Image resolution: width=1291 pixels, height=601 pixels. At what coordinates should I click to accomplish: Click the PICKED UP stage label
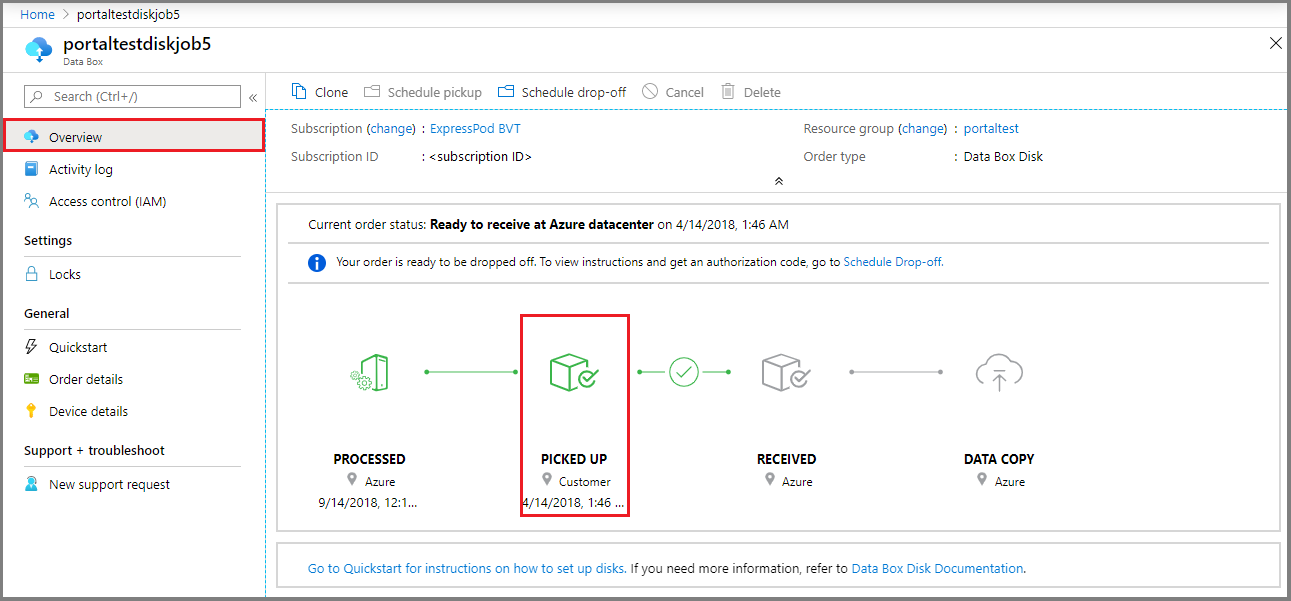point(574,459)
